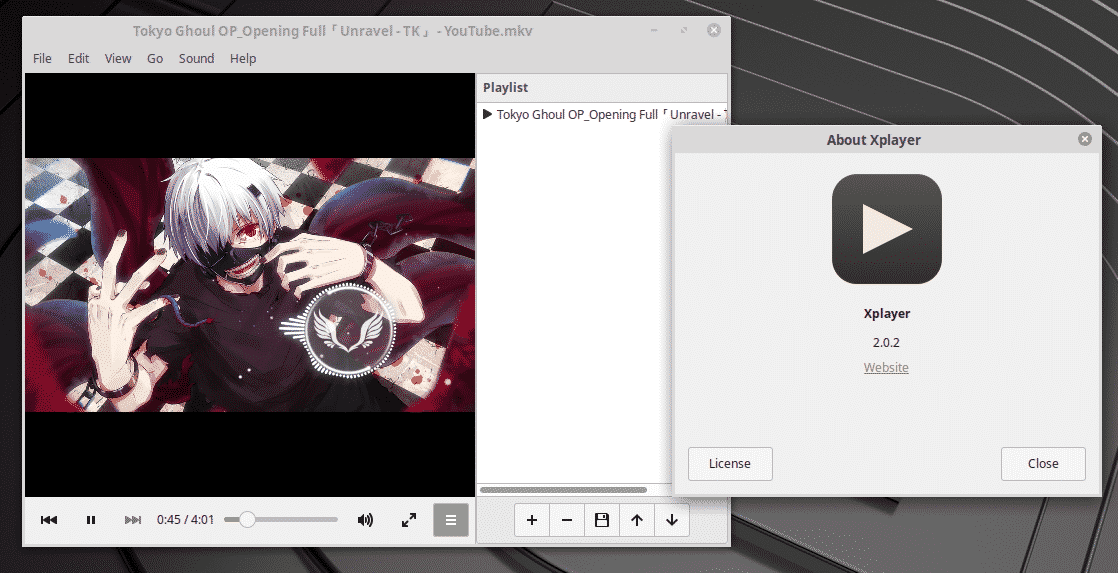This screenshot has width=1118, height=573.
Task: Open the Sound menu
Action: coord(196,58)
